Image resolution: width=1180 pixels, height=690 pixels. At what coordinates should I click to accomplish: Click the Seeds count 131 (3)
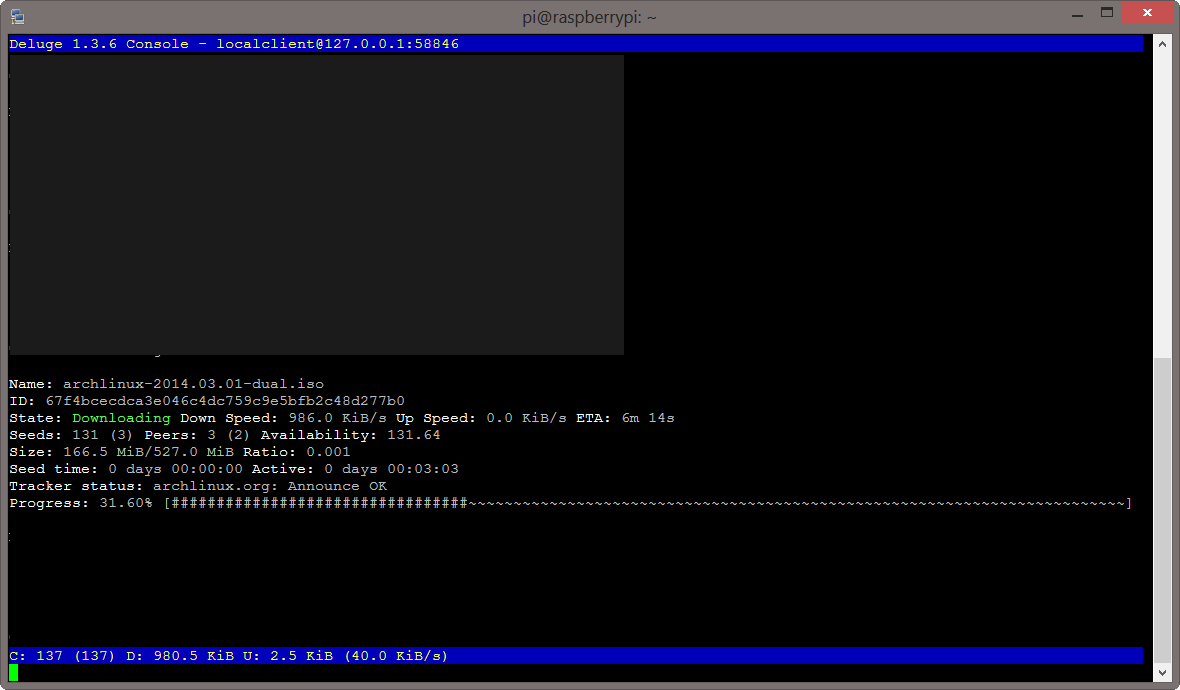click(102, 435)
